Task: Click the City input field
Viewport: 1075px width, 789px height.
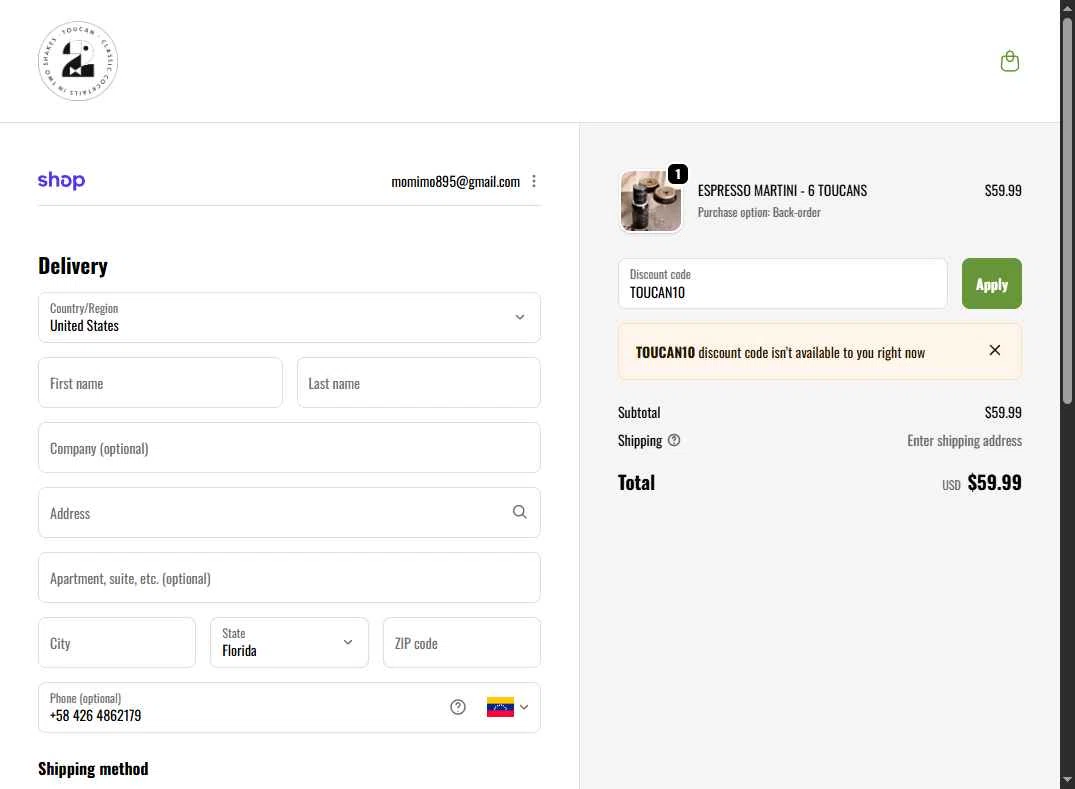Action: tap(117, 643)
